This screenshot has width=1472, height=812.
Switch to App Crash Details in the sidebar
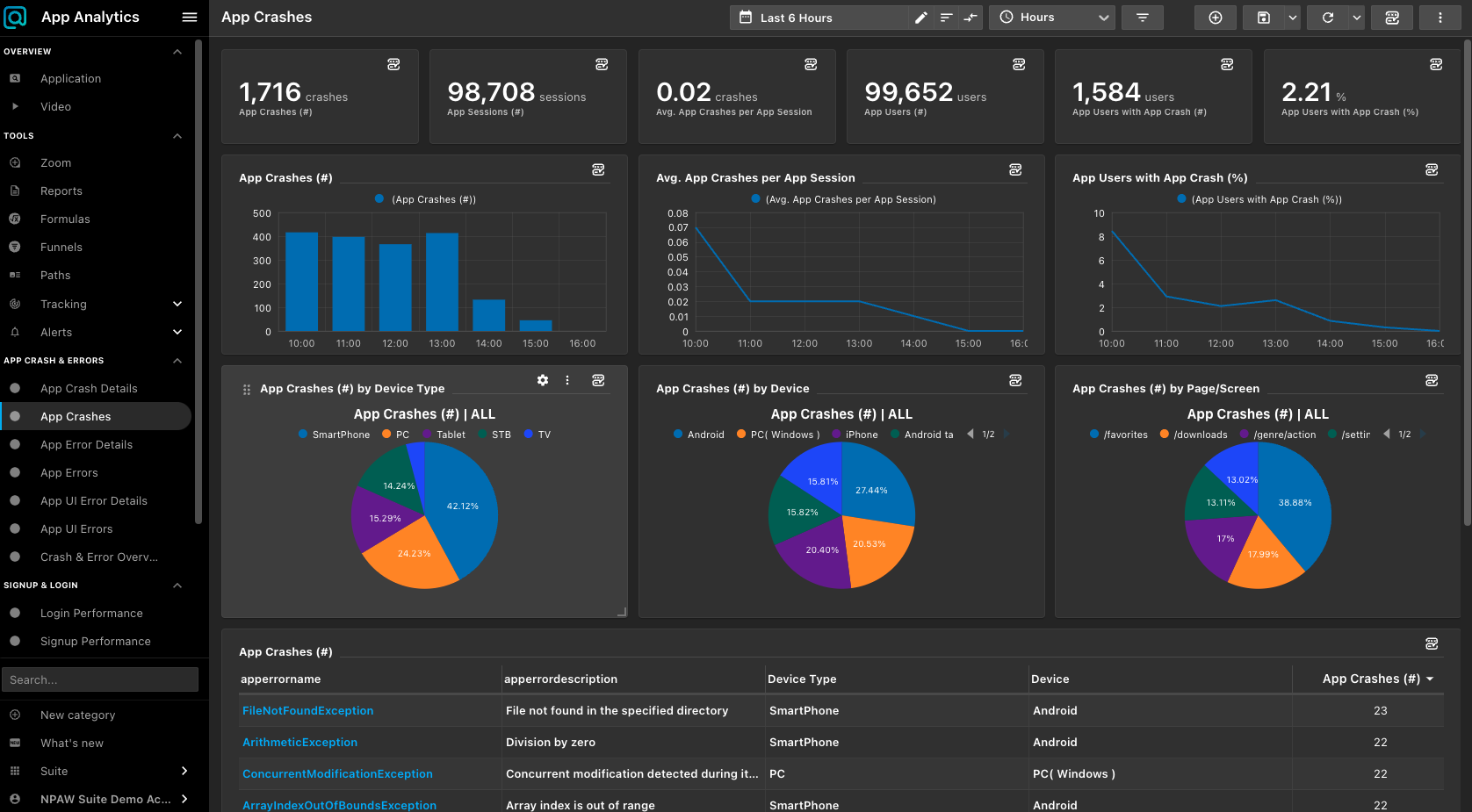[x=88, y=388]
